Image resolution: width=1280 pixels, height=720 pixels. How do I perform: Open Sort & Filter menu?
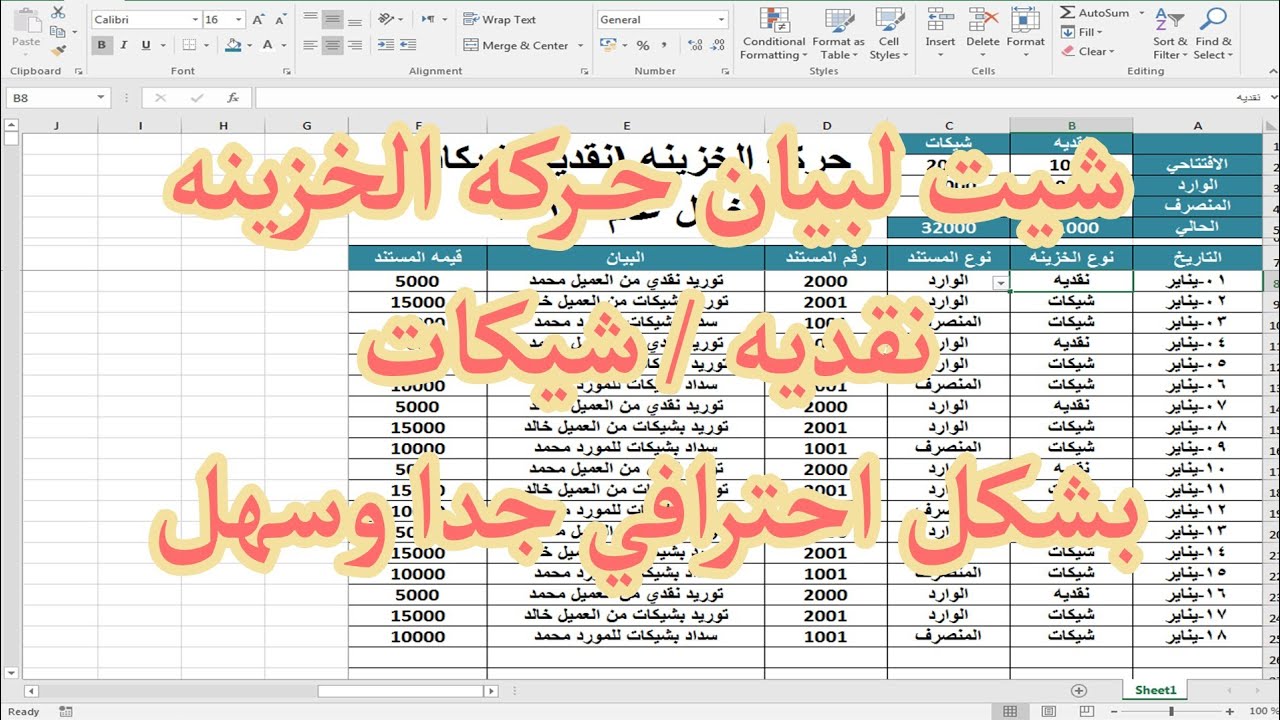pyautogui.click(x=1169, y=34)
